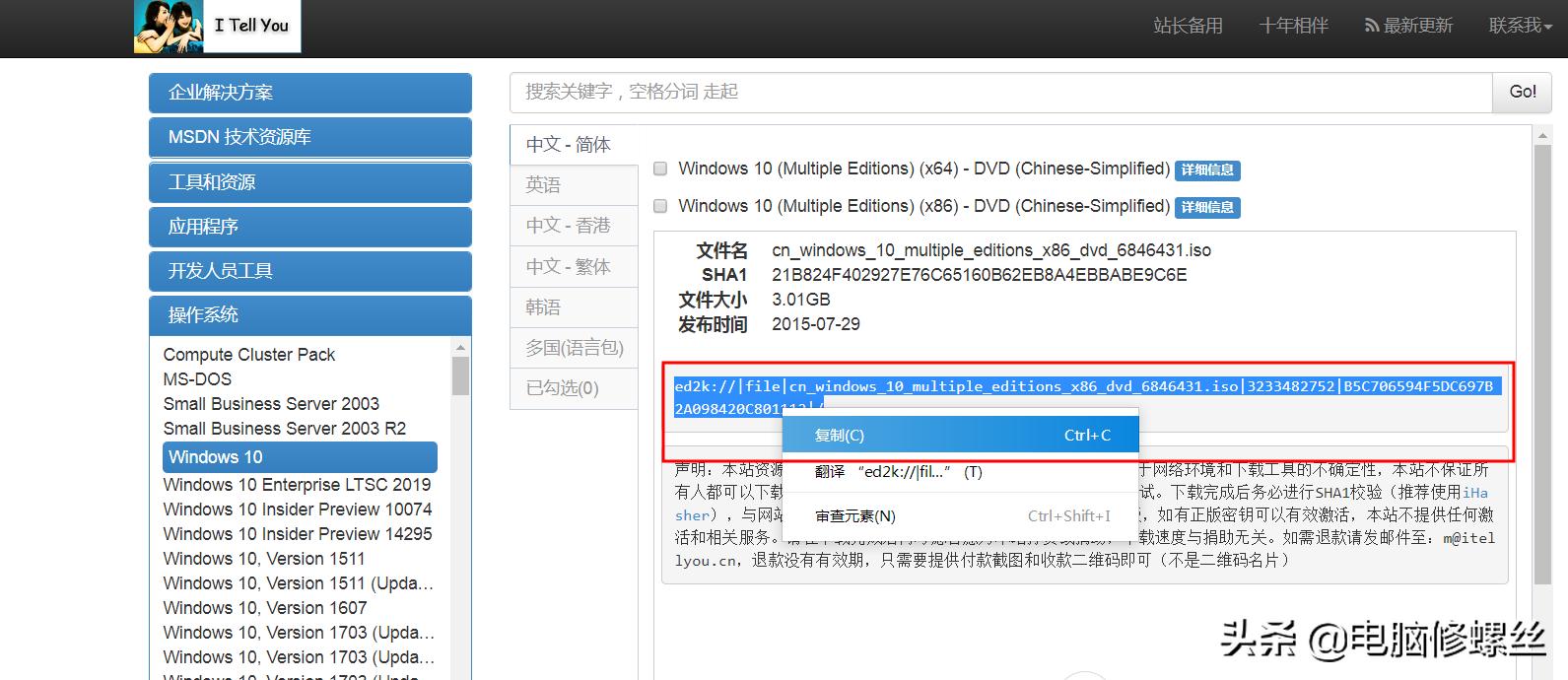This screenshot has height=680, width=1568.
Task: Select Windows 10 Enterprise LTSC 2019
Action: 297,485
